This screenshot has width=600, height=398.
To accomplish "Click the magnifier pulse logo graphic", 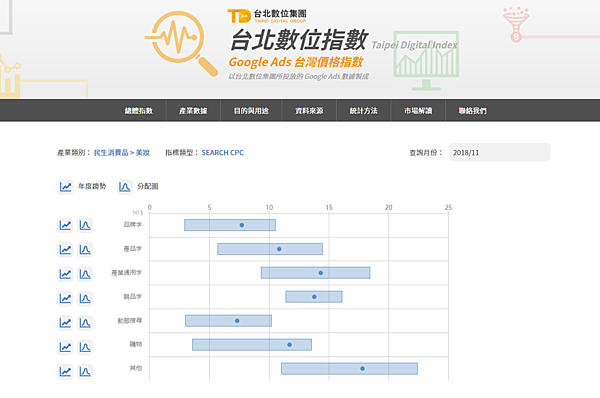I will point(181,43).
